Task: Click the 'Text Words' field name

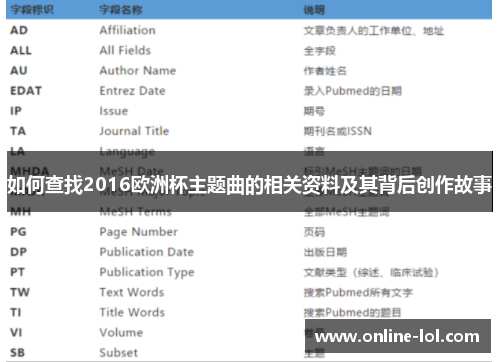Action: [132, 292]
